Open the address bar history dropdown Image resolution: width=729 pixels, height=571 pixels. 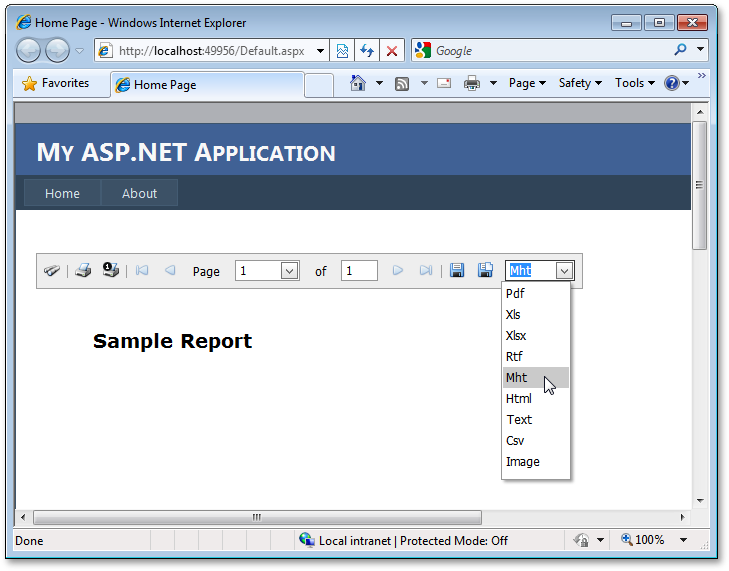point(320,50)
